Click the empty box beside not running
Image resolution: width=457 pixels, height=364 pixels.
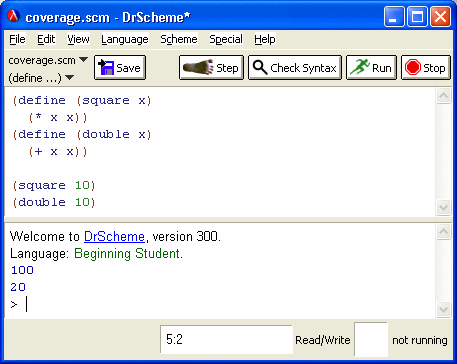pos(371,339)
